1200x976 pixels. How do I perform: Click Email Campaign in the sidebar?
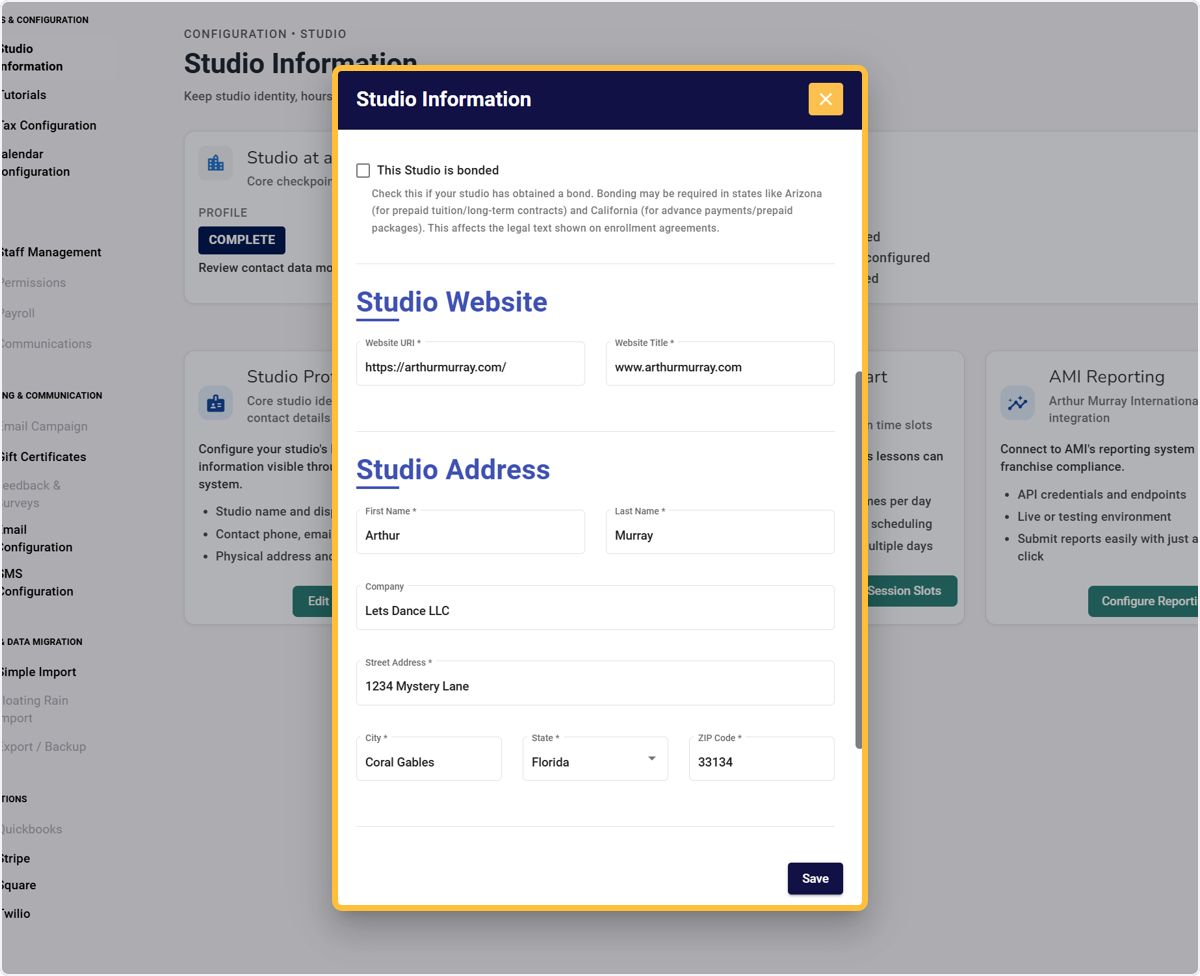coord(44,427)
